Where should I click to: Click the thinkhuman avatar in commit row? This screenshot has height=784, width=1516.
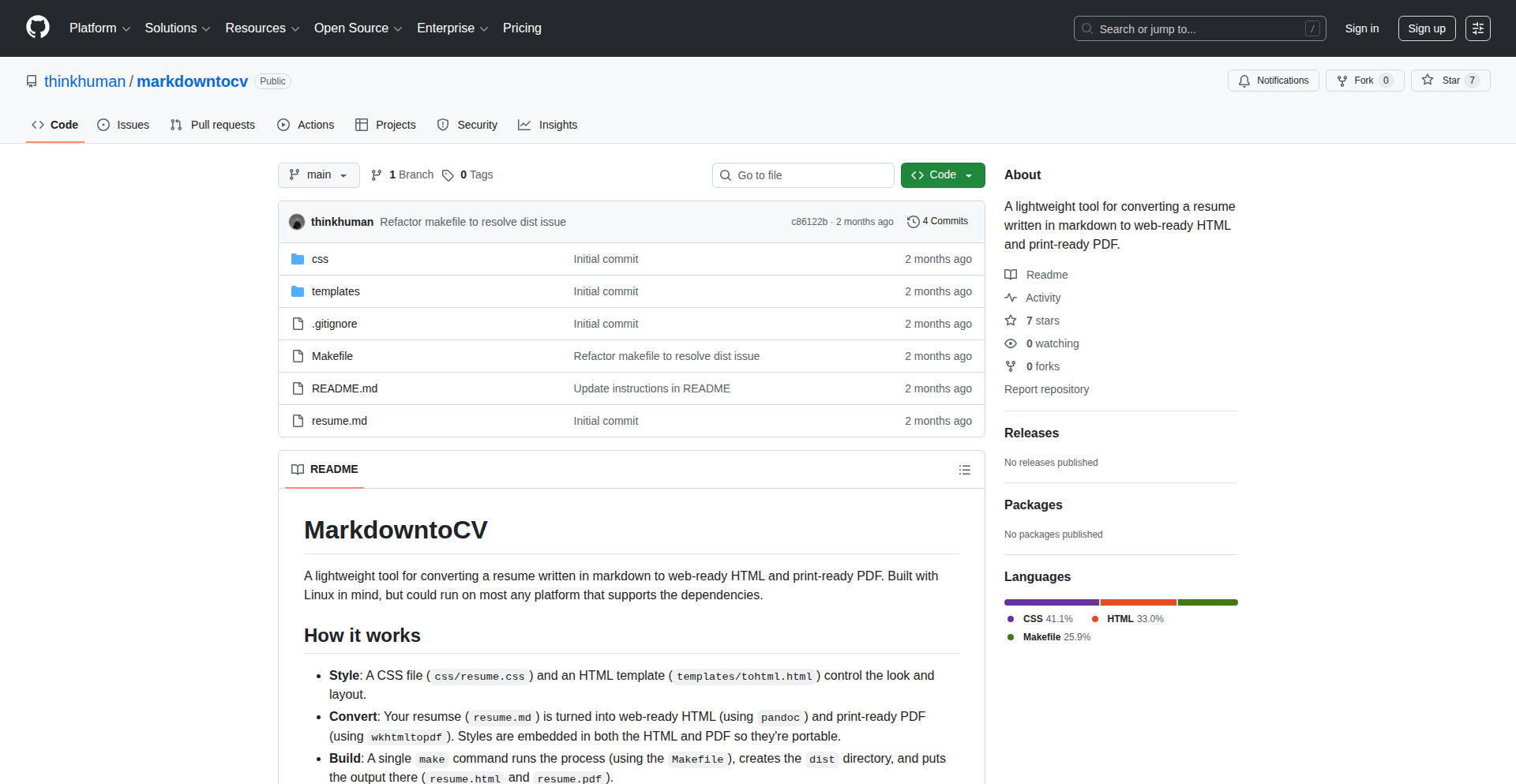[297, 222]
